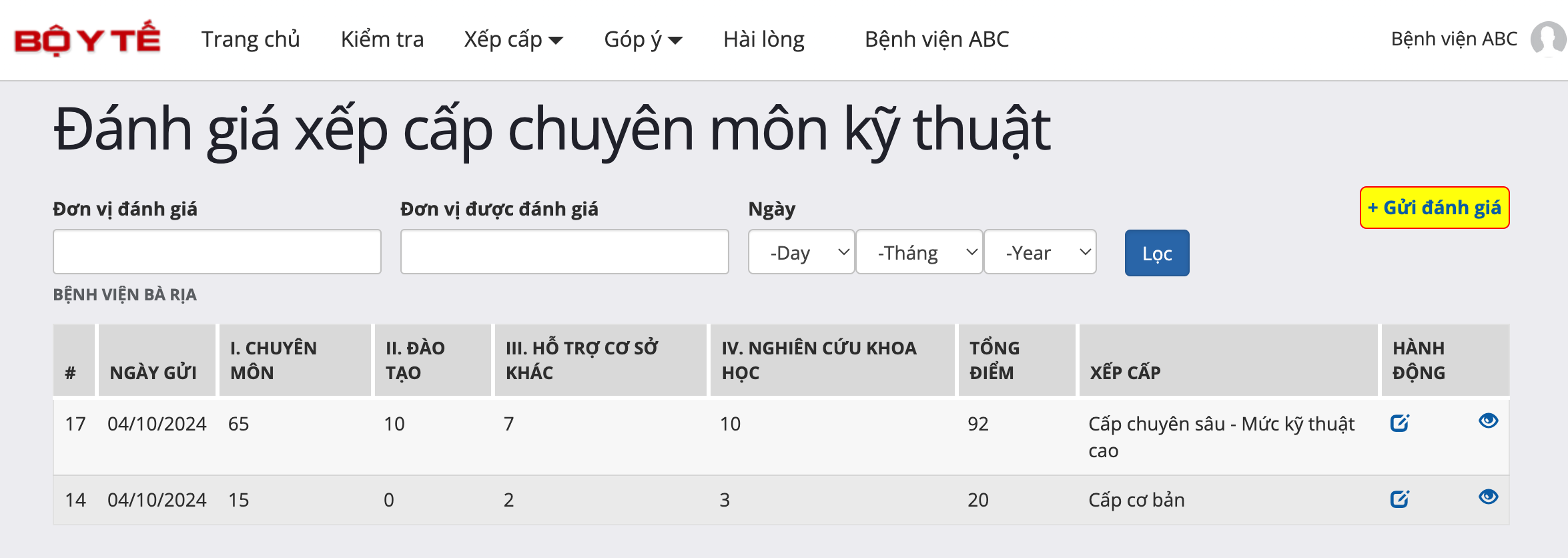Edit the row 14 evaluation

click(x=1399, y=499)
